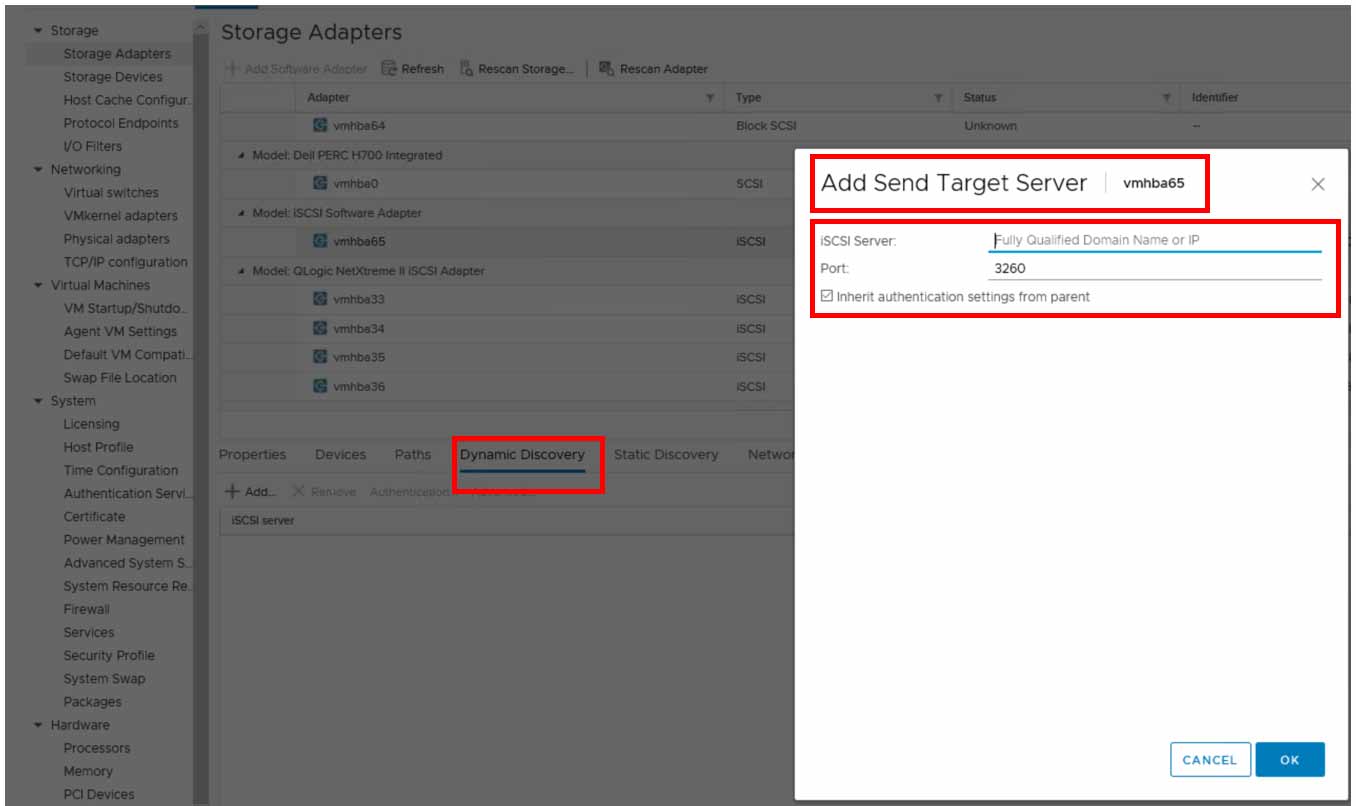Open TCP/IP configuration in sidebar

125,262
